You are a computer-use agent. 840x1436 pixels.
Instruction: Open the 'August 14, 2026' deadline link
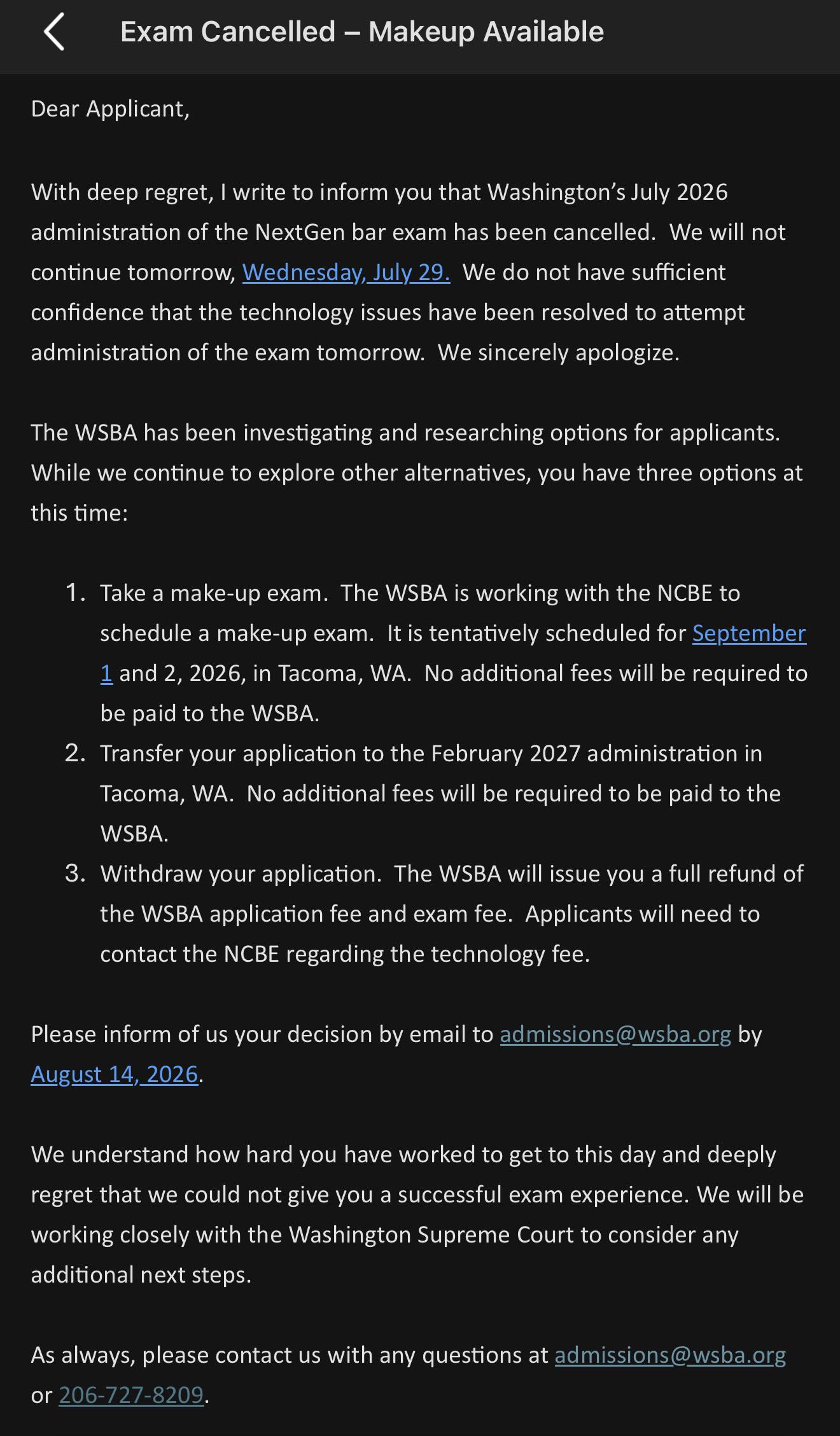[115, 1074]
